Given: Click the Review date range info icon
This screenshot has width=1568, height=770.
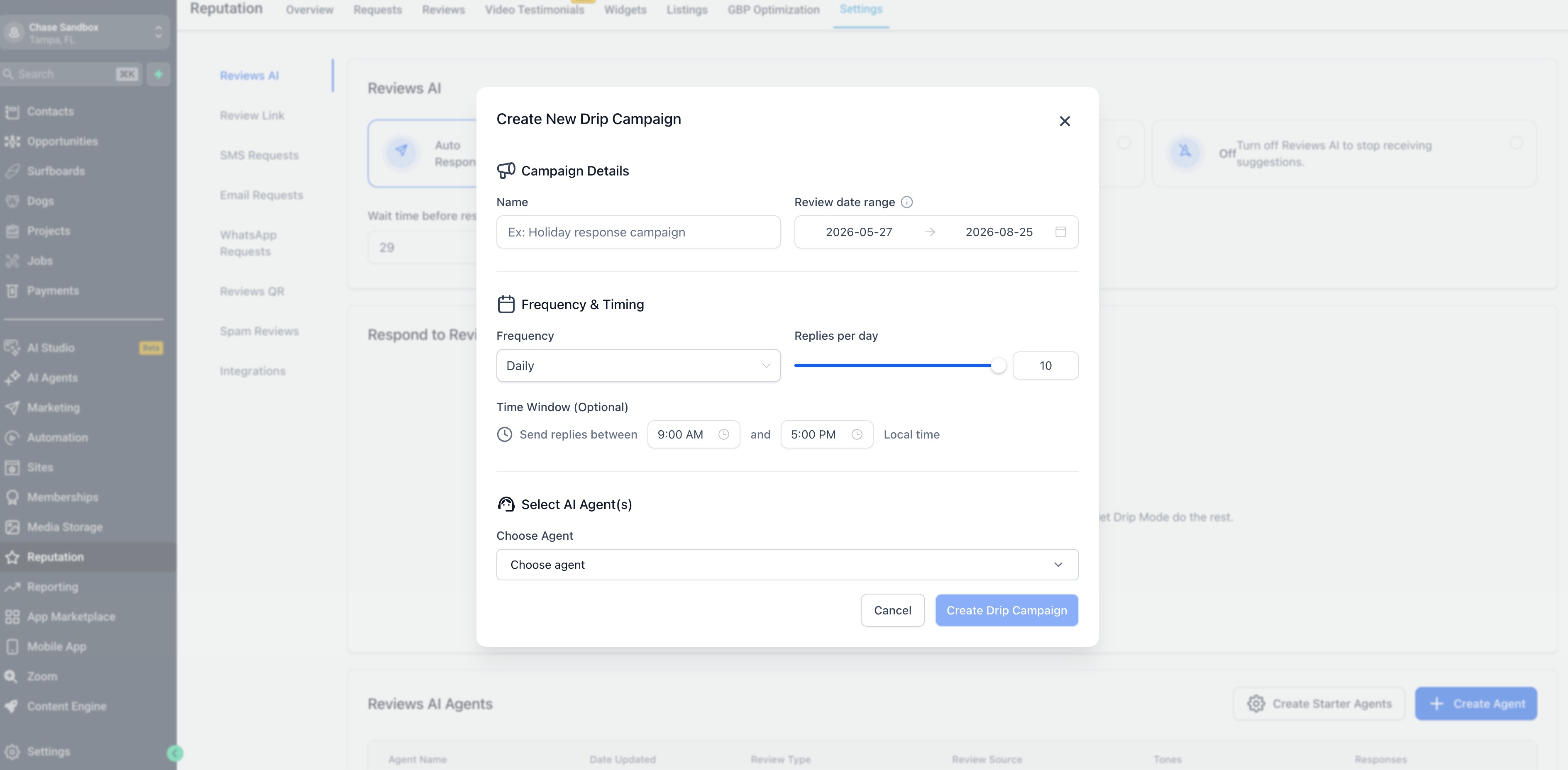Looking at the screenshot, I should coord(906,202).
